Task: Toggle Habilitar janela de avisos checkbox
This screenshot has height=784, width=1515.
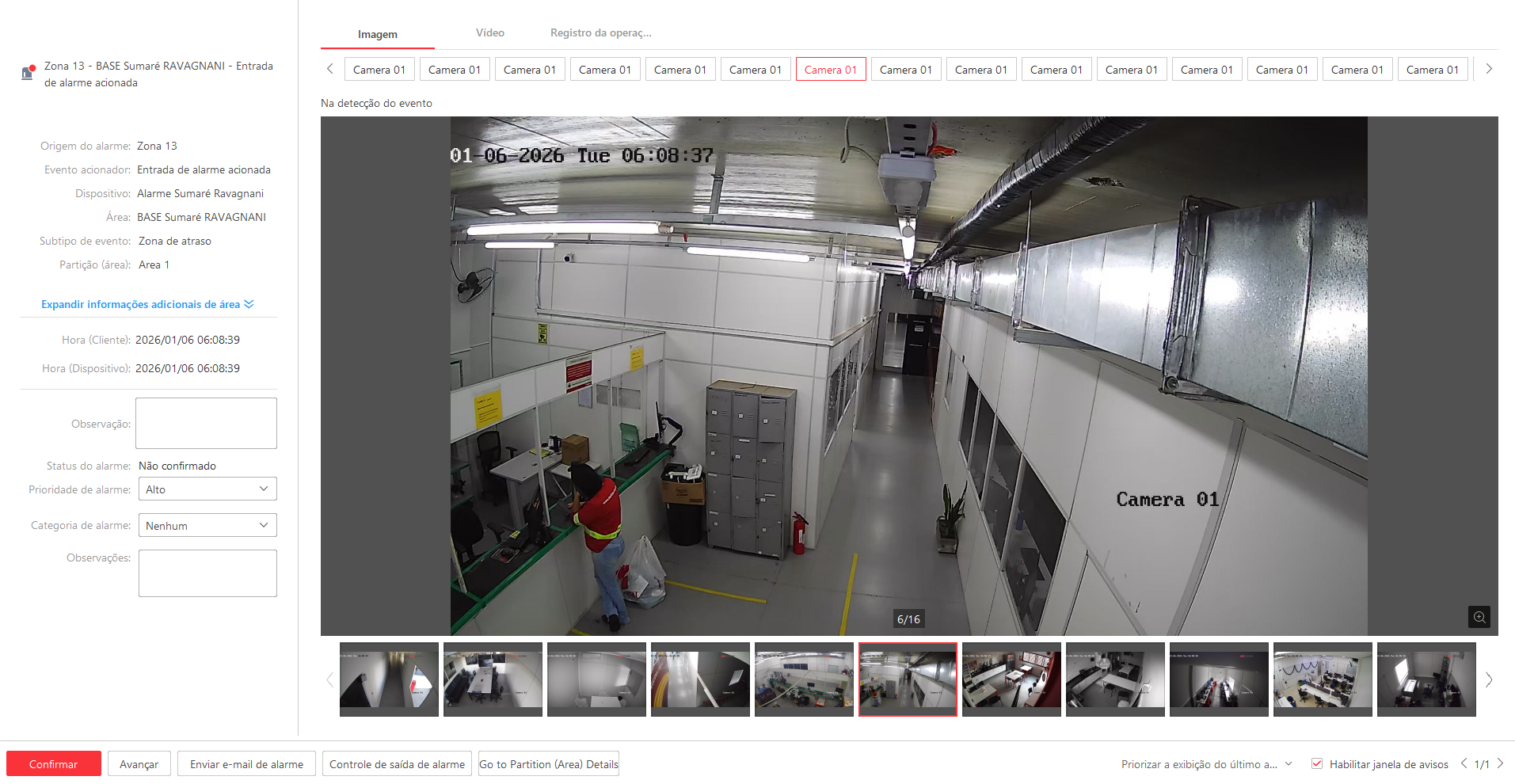Action: pyautogui.click(x=1317, y=763)
